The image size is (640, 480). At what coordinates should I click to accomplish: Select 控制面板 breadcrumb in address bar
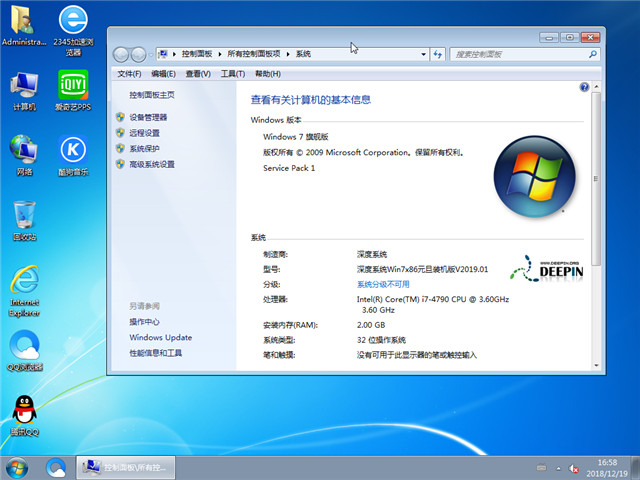click(x=197, y=54)
